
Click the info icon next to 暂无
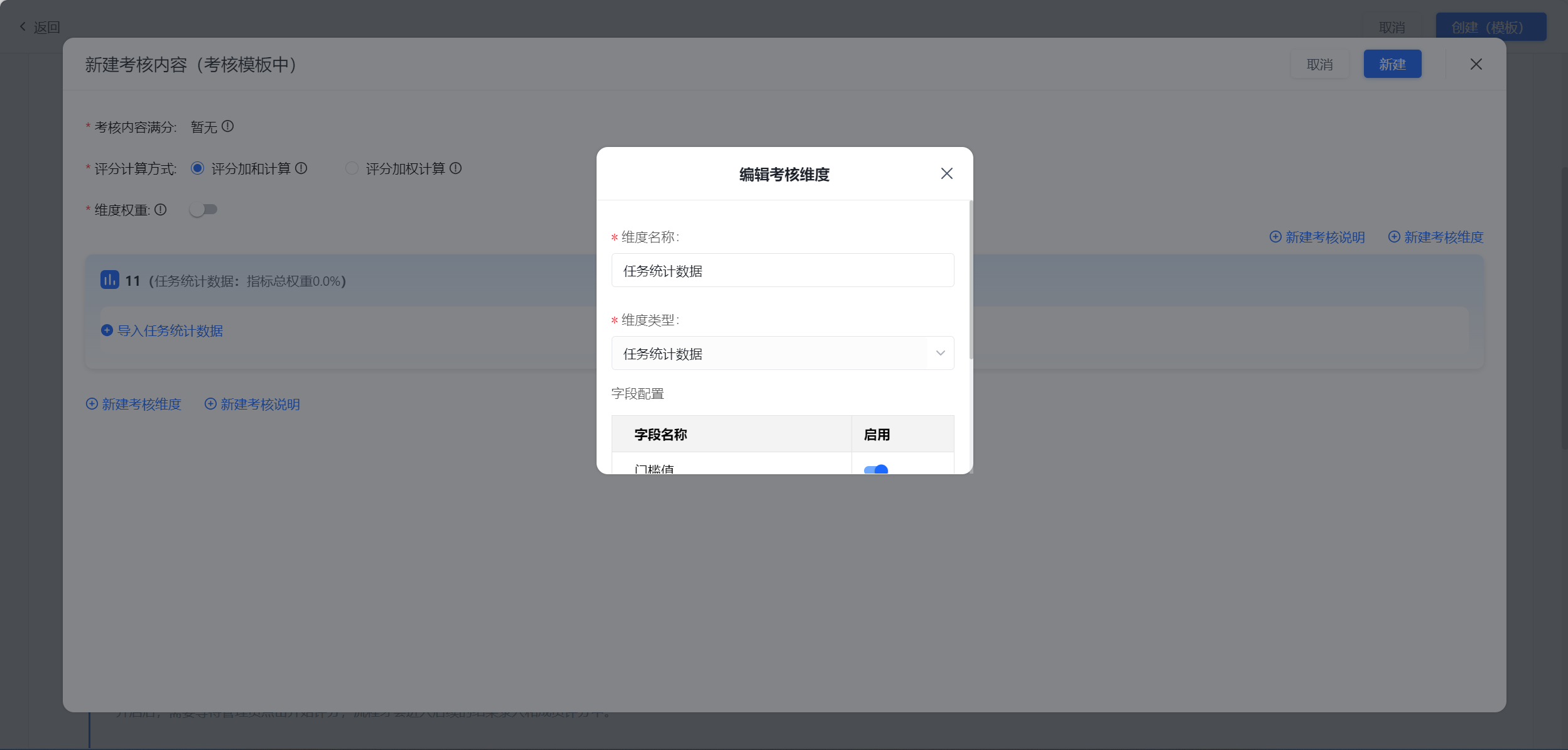click(228, 126)
